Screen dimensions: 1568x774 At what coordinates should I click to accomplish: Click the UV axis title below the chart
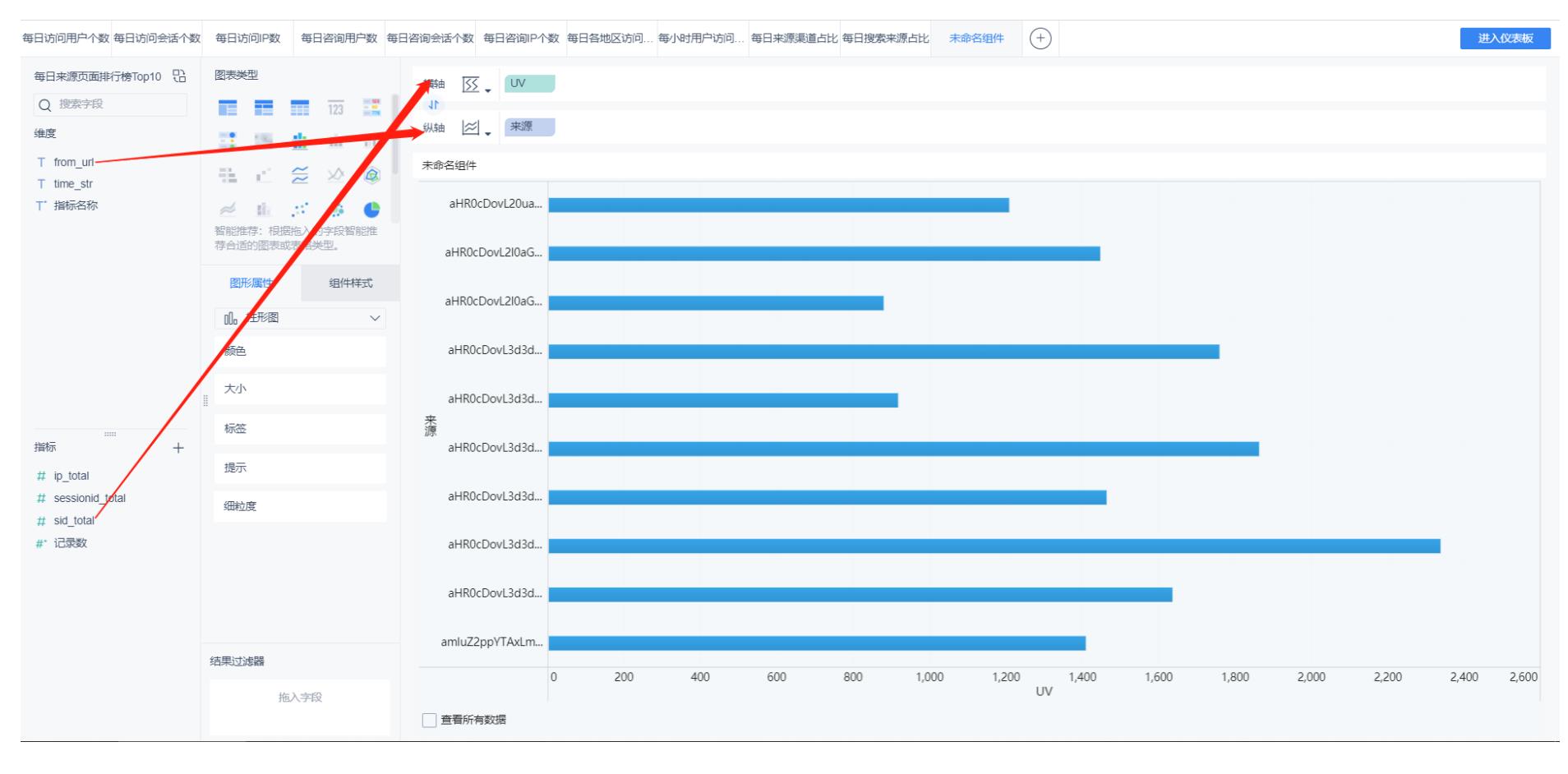(x=1044, y=692)
